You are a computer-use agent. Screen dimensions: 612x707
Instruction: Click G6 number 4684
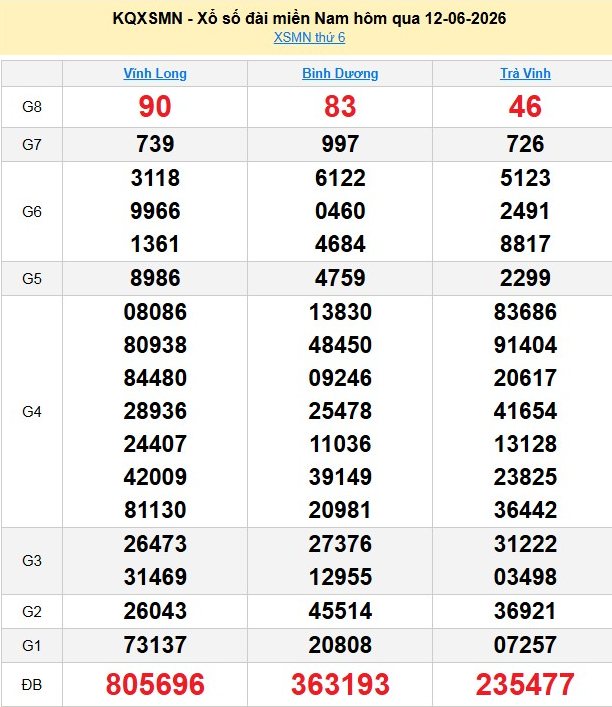tap(340, 244)
